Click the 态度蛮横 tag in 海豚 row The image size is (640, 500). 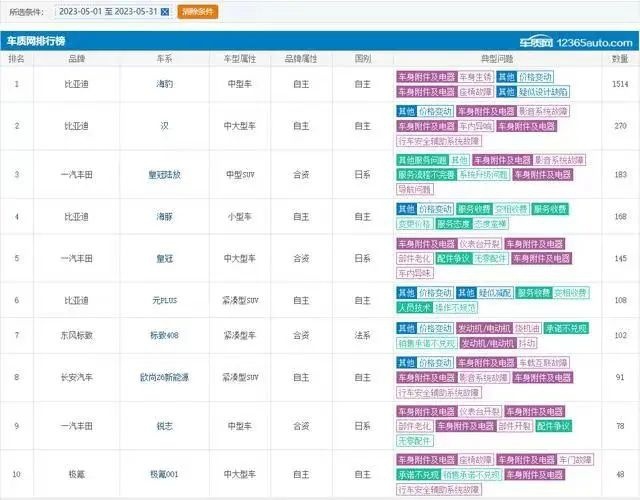(490, 224)
